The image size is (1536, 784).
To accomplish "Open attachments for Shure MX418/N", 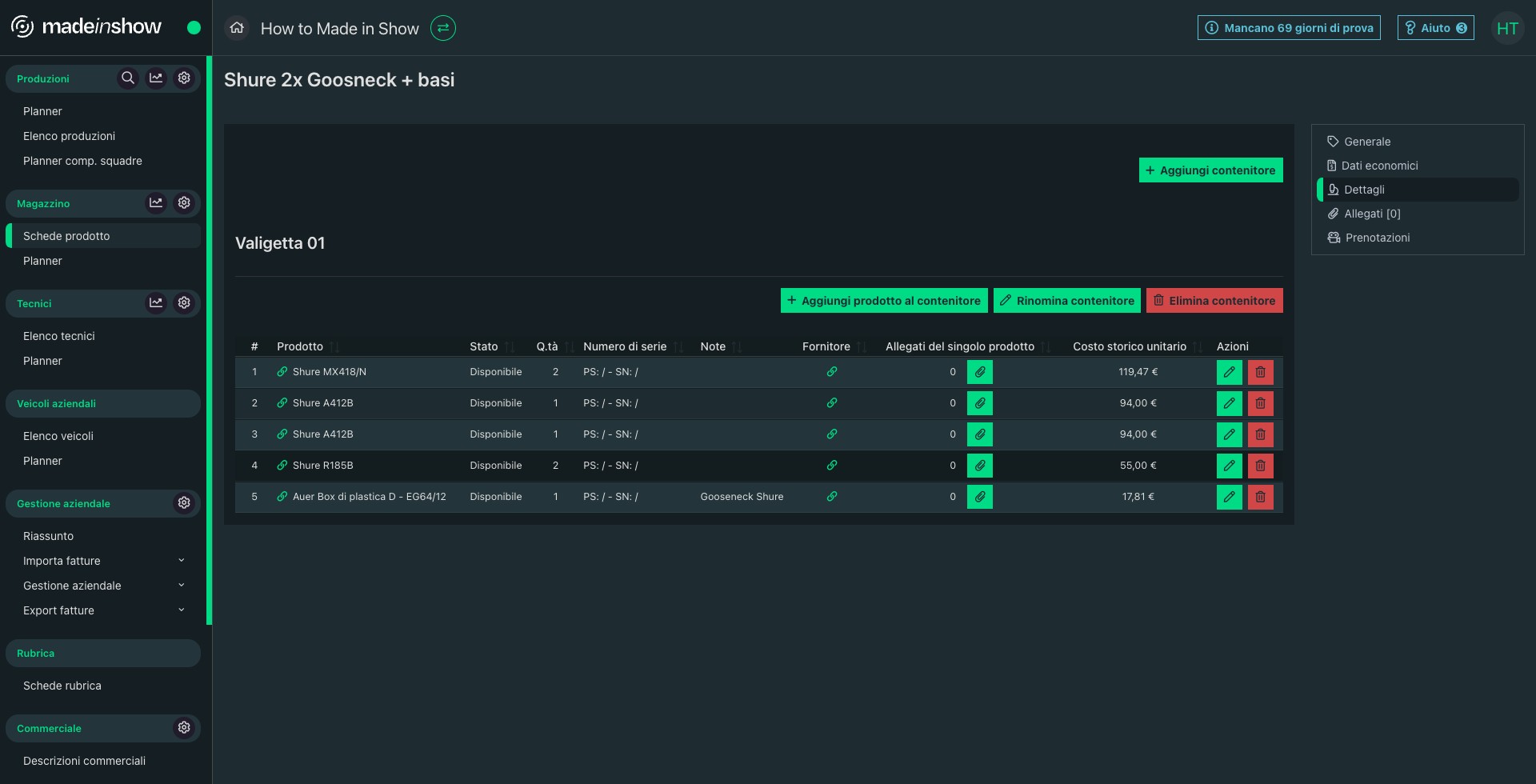I will 980,372.
